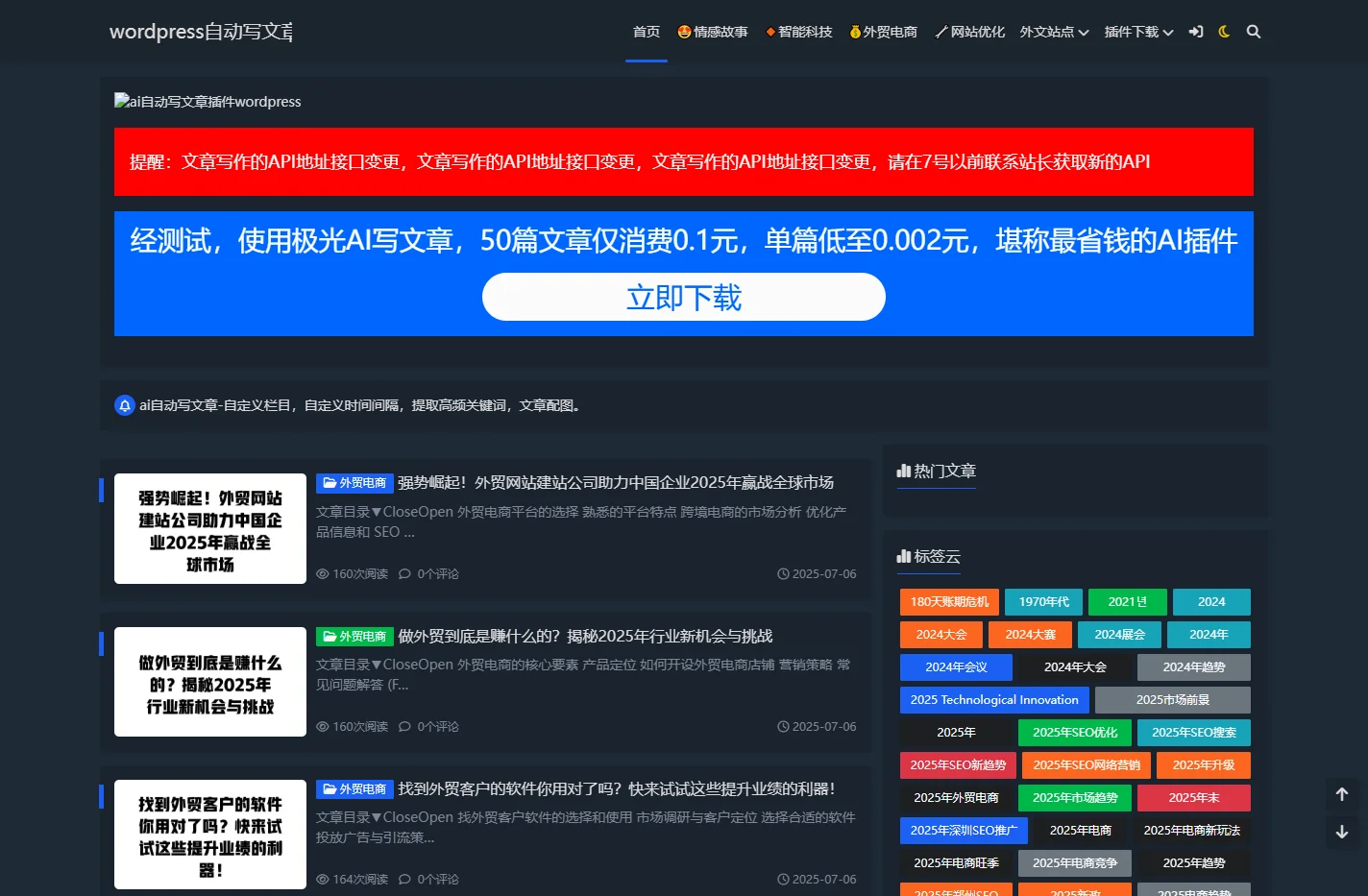The height and width of the screenshot is (896, 1368).
Task: Select the 2021년 tag
Action: (x=1128, y=602)
